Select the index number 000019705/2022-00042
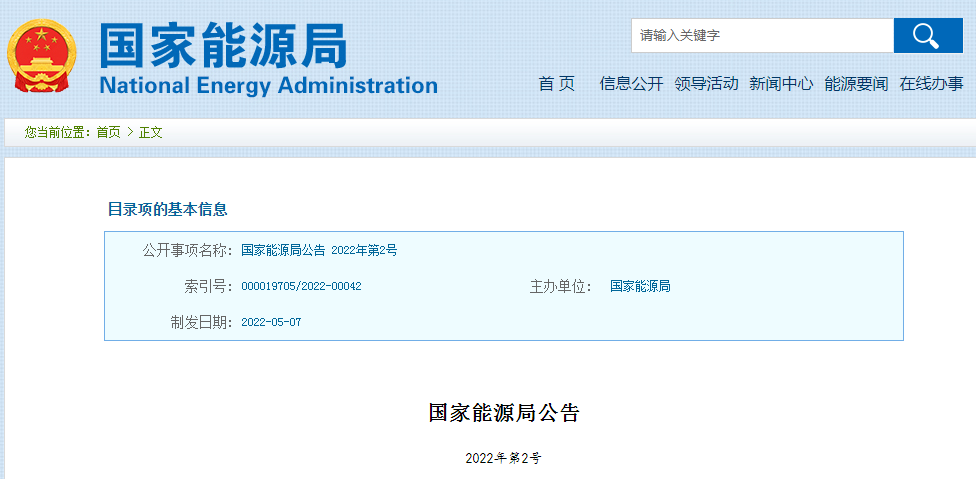This screenshot has height=479, width=976. 301,286
